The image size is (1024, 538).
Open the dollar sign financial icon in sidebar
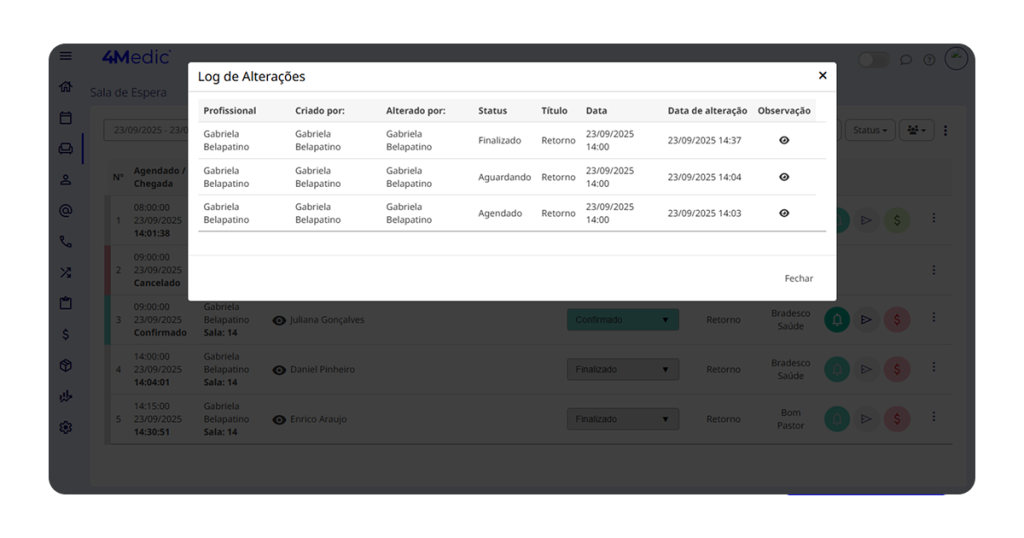(66, 334)
